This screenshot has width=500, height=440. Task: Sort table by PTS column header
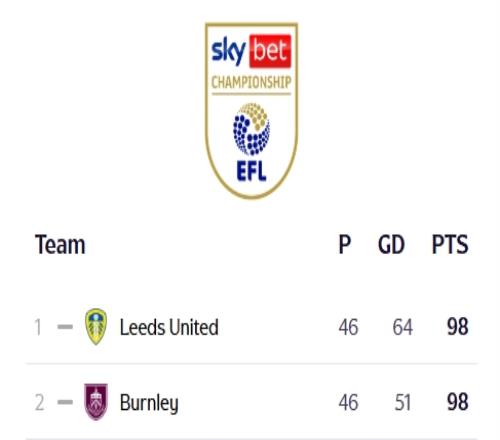450,245
